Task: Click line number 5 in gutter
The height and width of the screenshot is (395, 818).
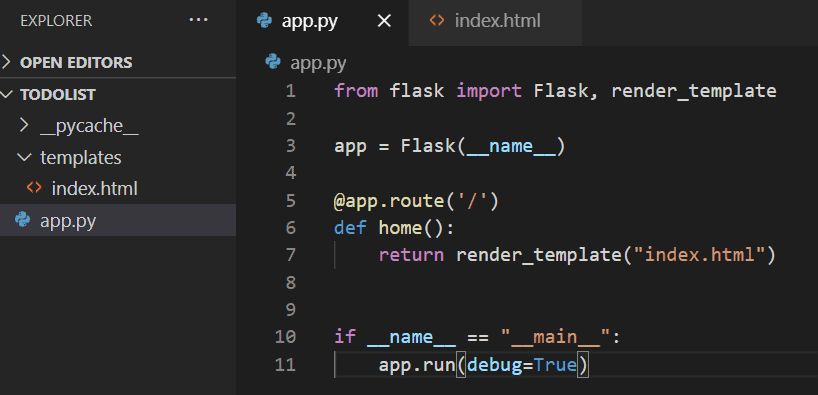Action: point(291,200)
